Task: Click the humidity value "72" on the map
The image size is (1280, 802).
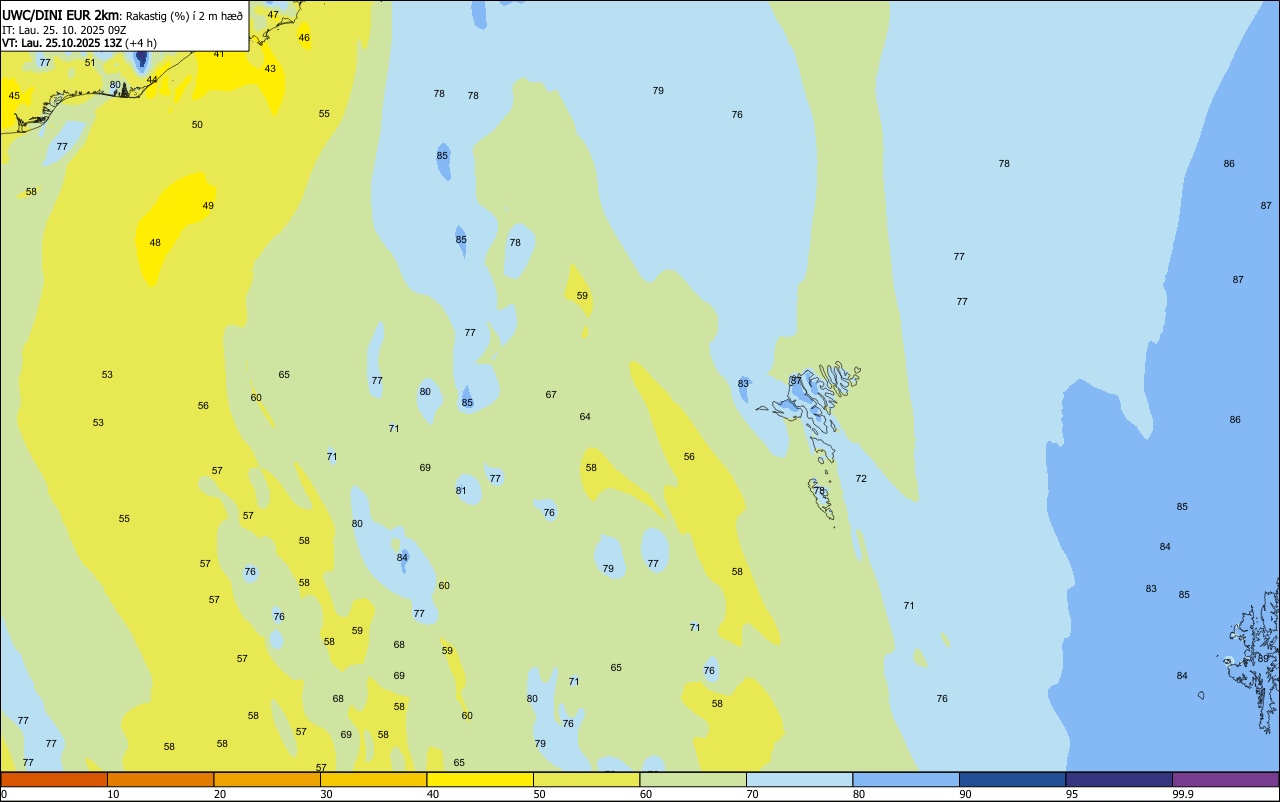Action: click(x=861, y=479)
